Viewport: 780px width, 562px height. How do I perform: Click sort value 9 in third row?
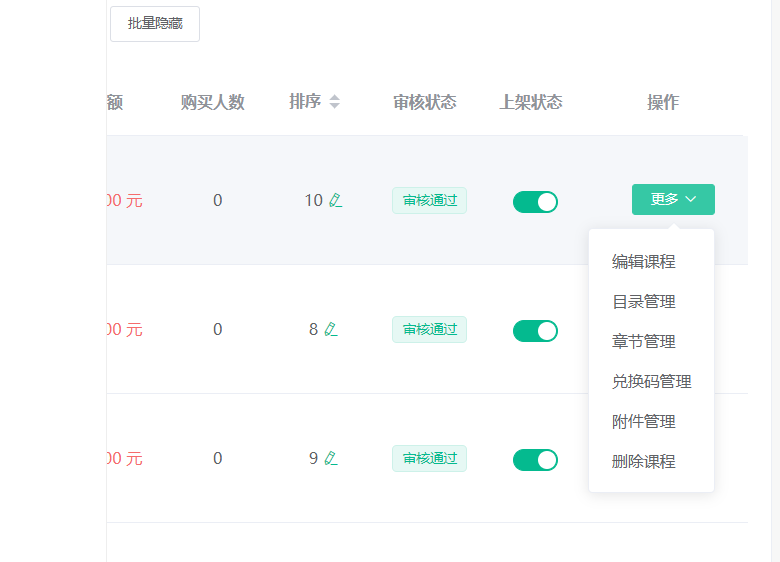coord(313,458)
